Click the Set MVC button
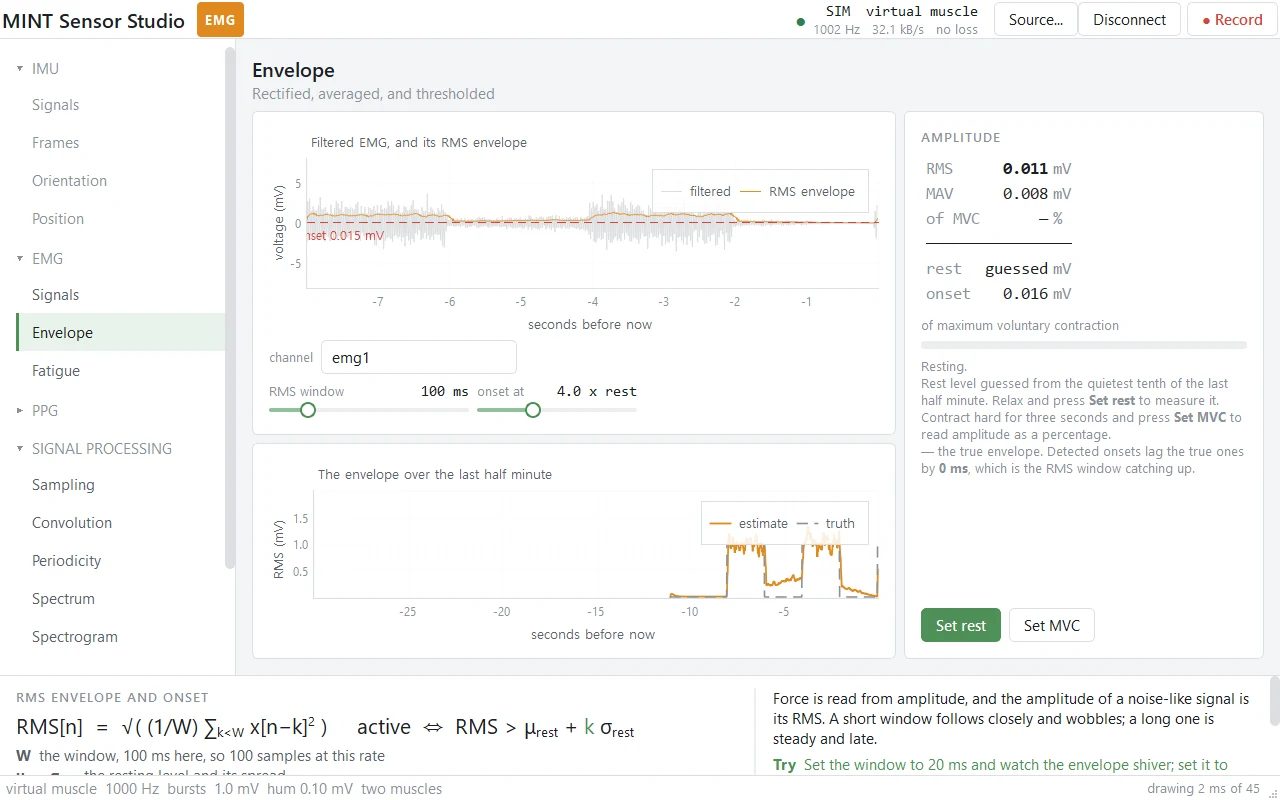Viewport: 1280px width, 800px height. [x=1052, y=626]
